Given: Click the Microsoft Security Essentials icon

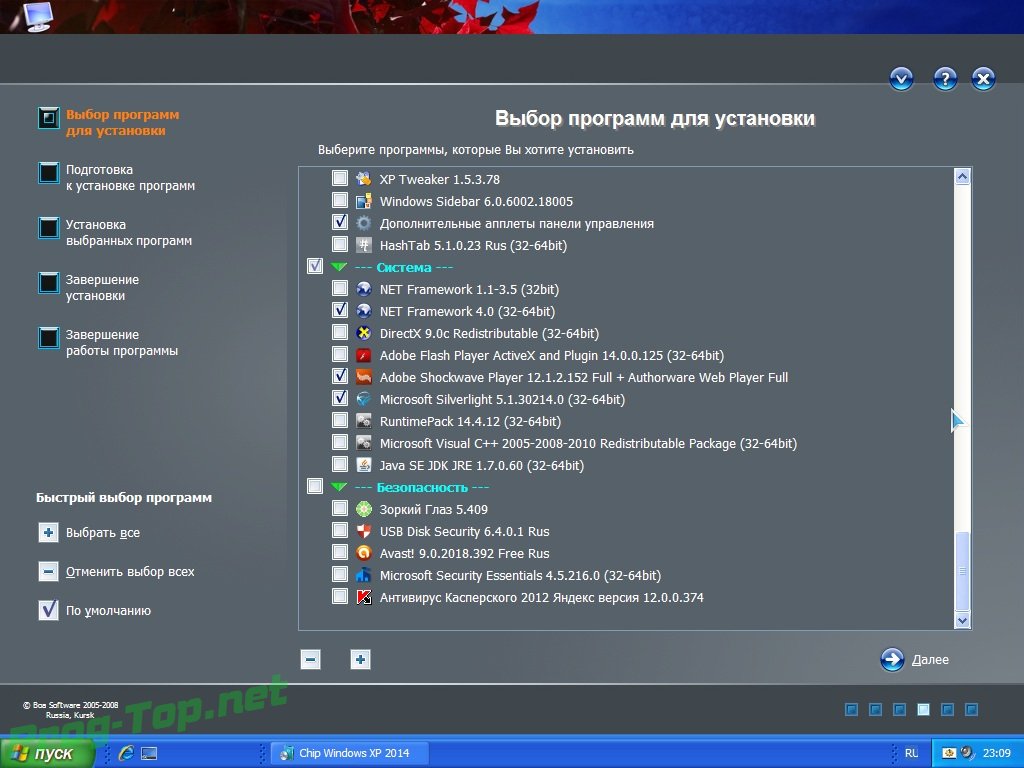Looking at the screenshot, I should click(x=364, y=575).
